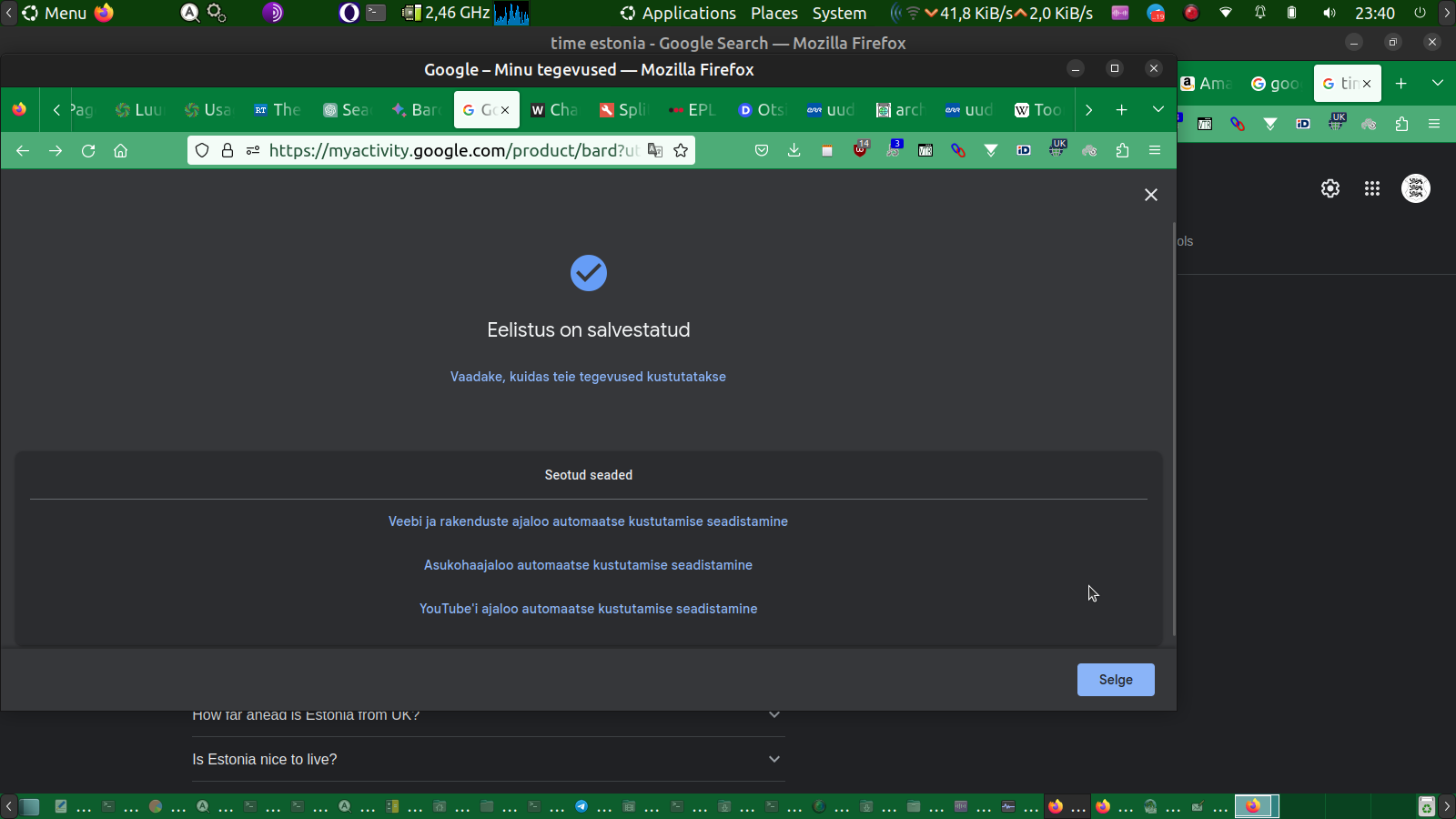The width and height of the screenshot is (1456, 819).
Task: Switch to the Spli tab
Action: 623,110
